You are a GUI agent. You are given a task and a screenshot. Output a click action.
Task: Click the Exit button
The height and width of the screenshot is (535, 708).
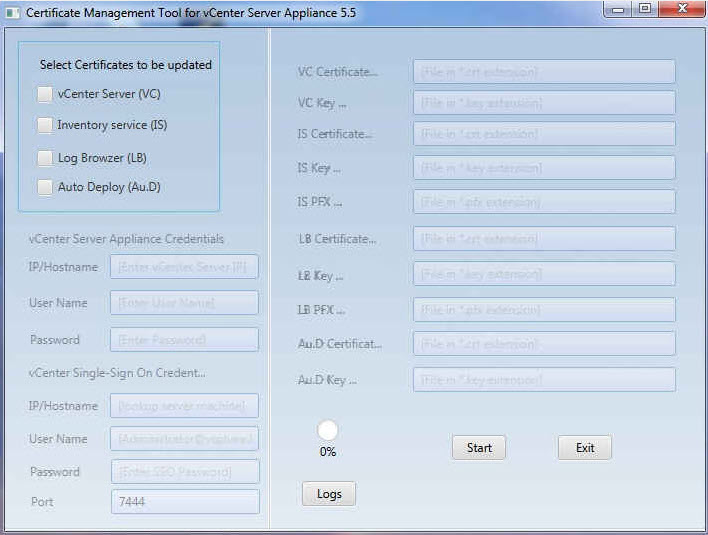(585, 448)
